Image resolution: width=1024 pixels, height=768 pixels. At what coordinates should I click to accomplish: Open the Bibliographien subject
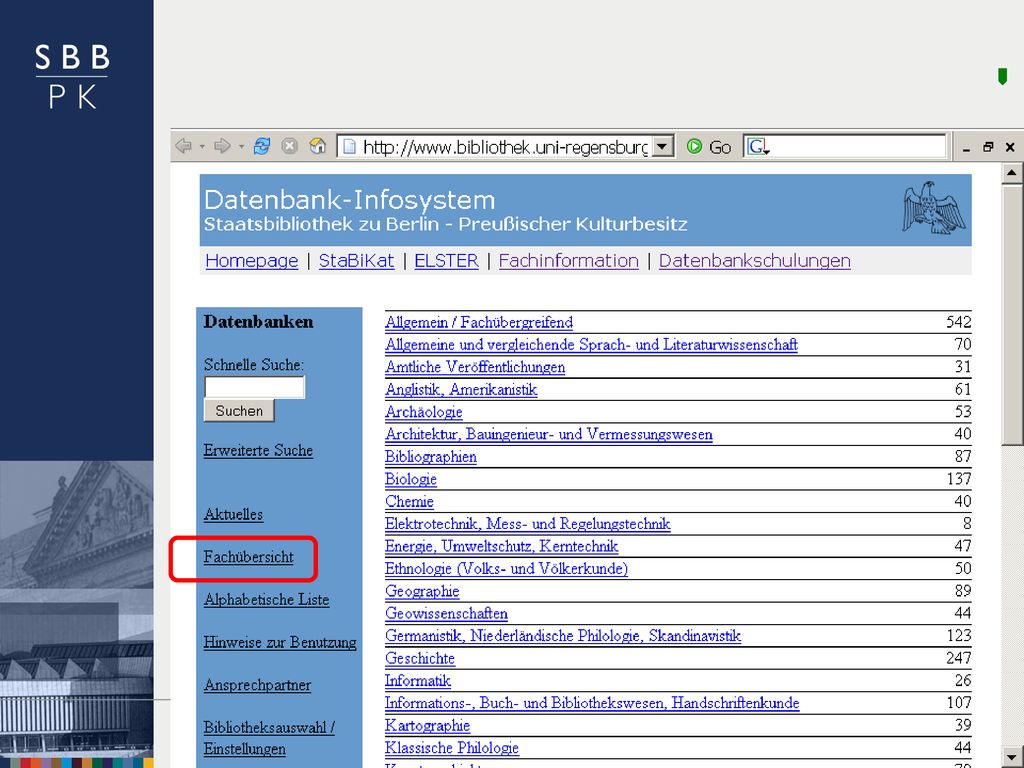431,456
